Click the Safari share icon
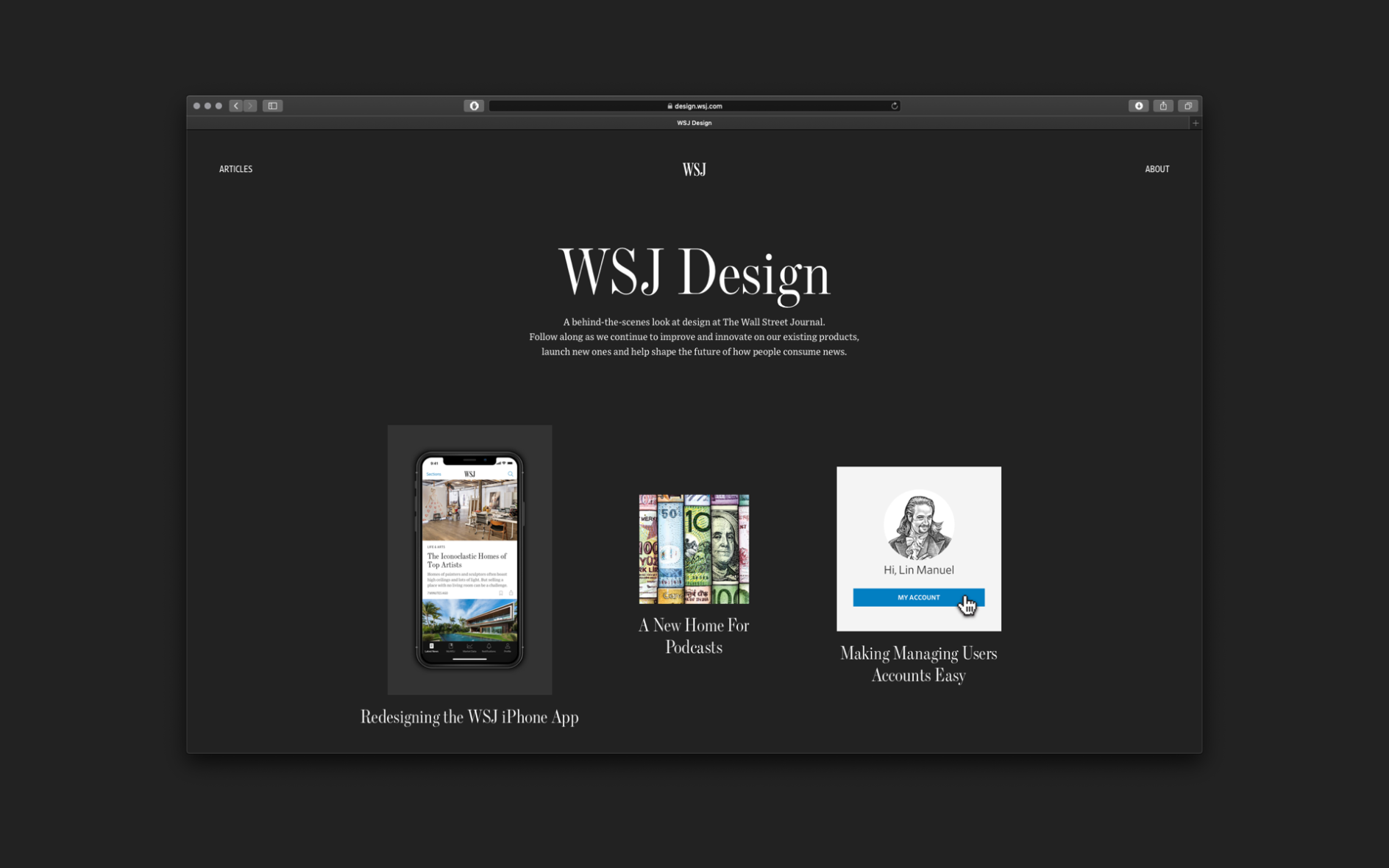The height and width of the screenshot is (868, 1389). (1163, 105)
